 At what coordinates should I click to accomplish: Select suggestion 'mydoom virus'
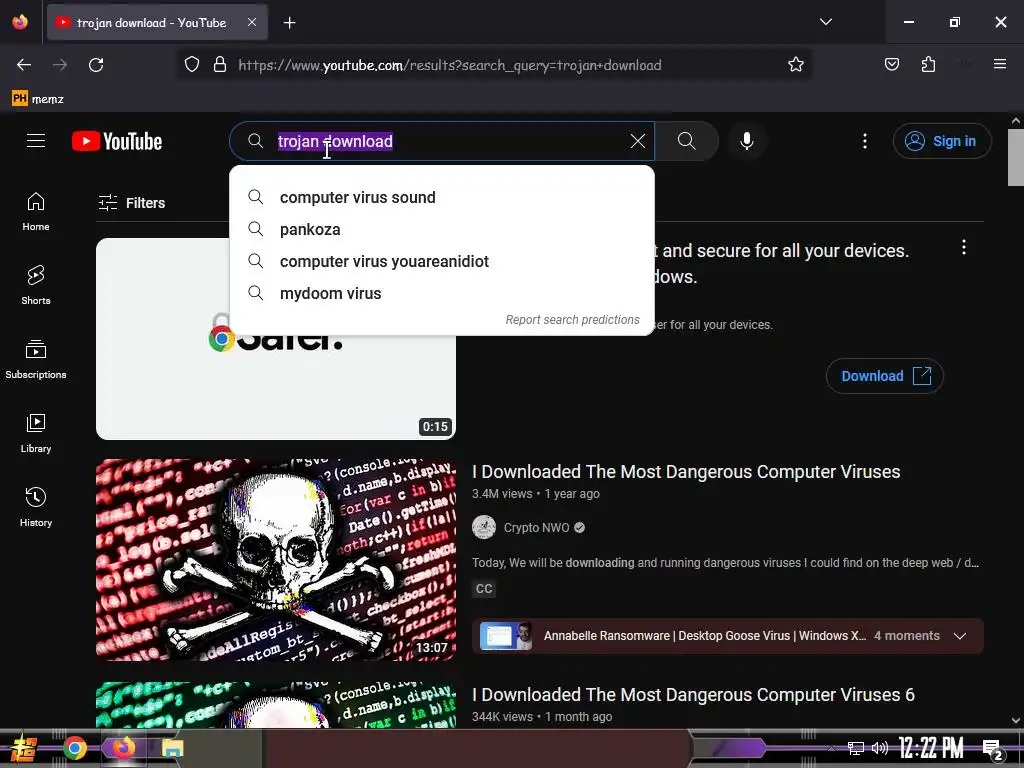click(441, 293)
